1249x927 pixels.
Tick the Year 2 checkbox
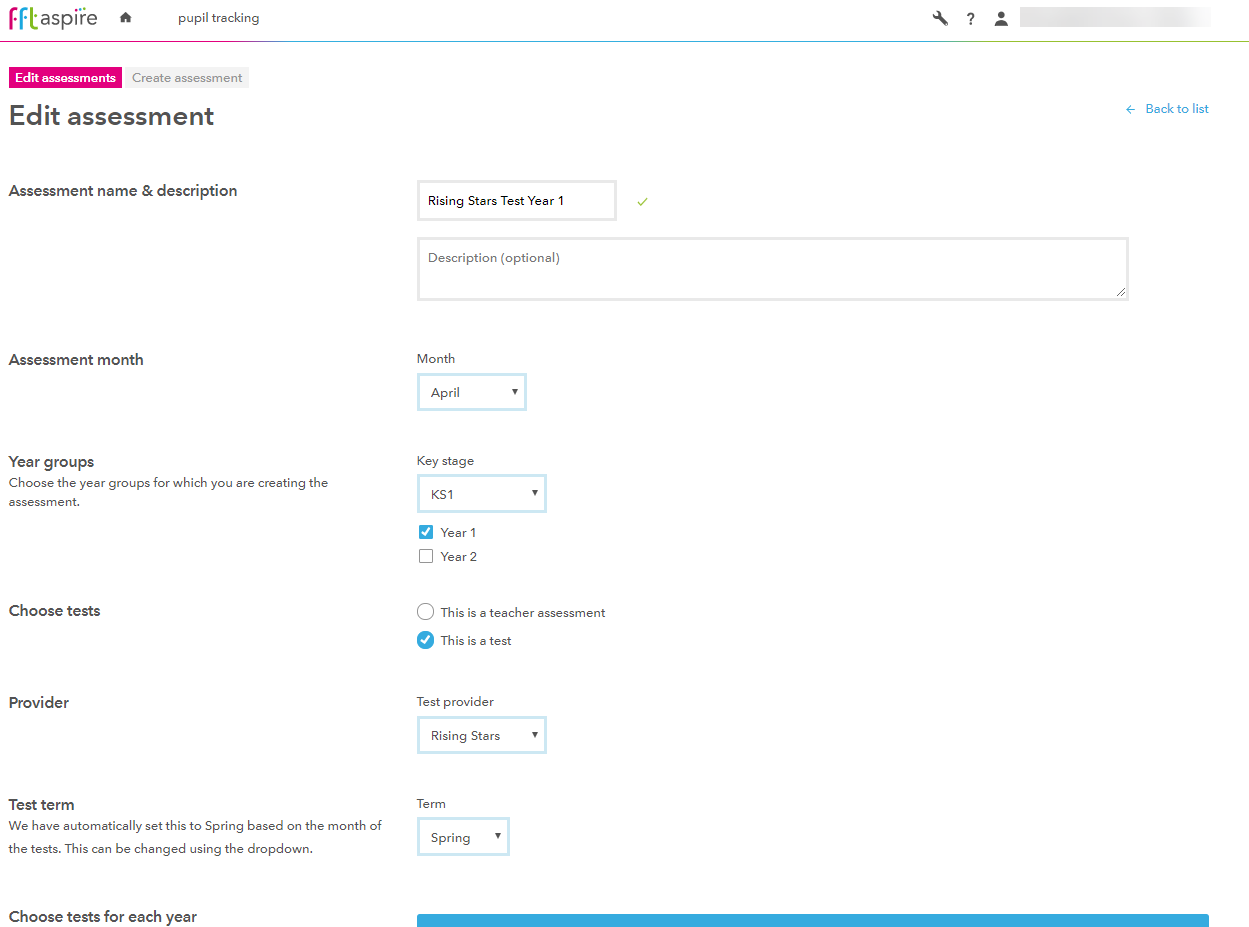coord(425,555)
